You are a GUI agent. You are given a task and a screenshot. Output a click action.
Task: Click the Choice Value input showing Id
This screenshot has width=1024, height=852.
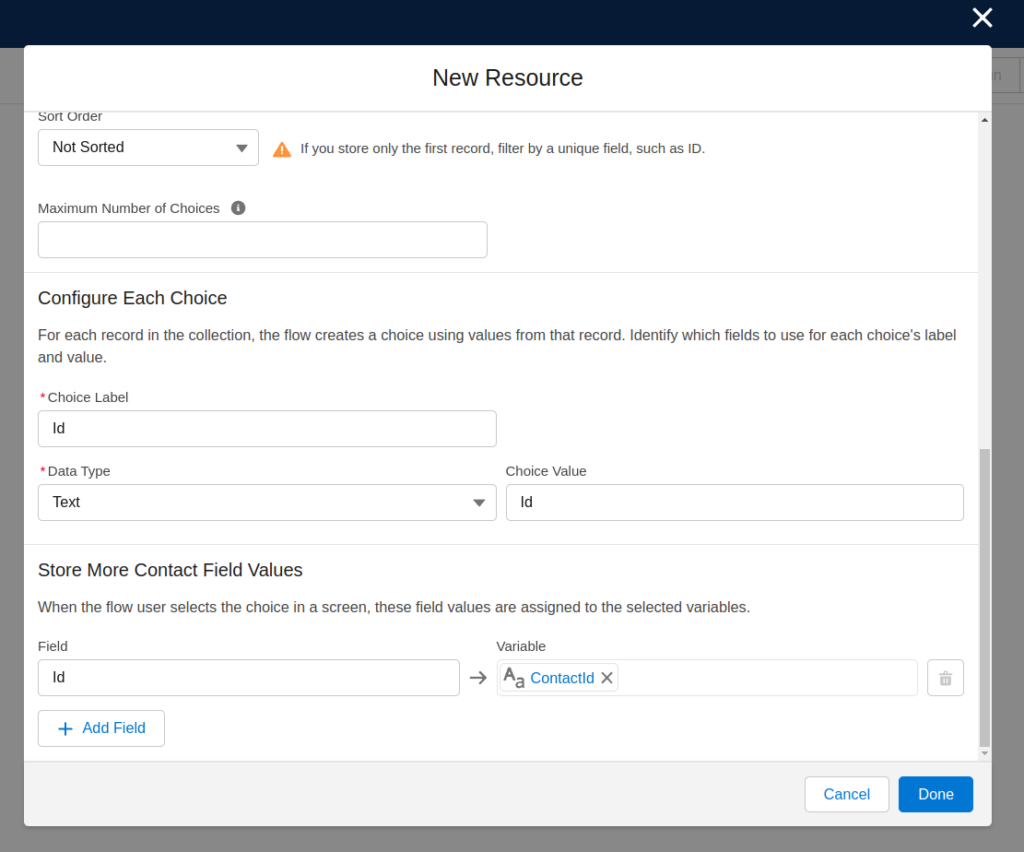[x=735, y=502]
